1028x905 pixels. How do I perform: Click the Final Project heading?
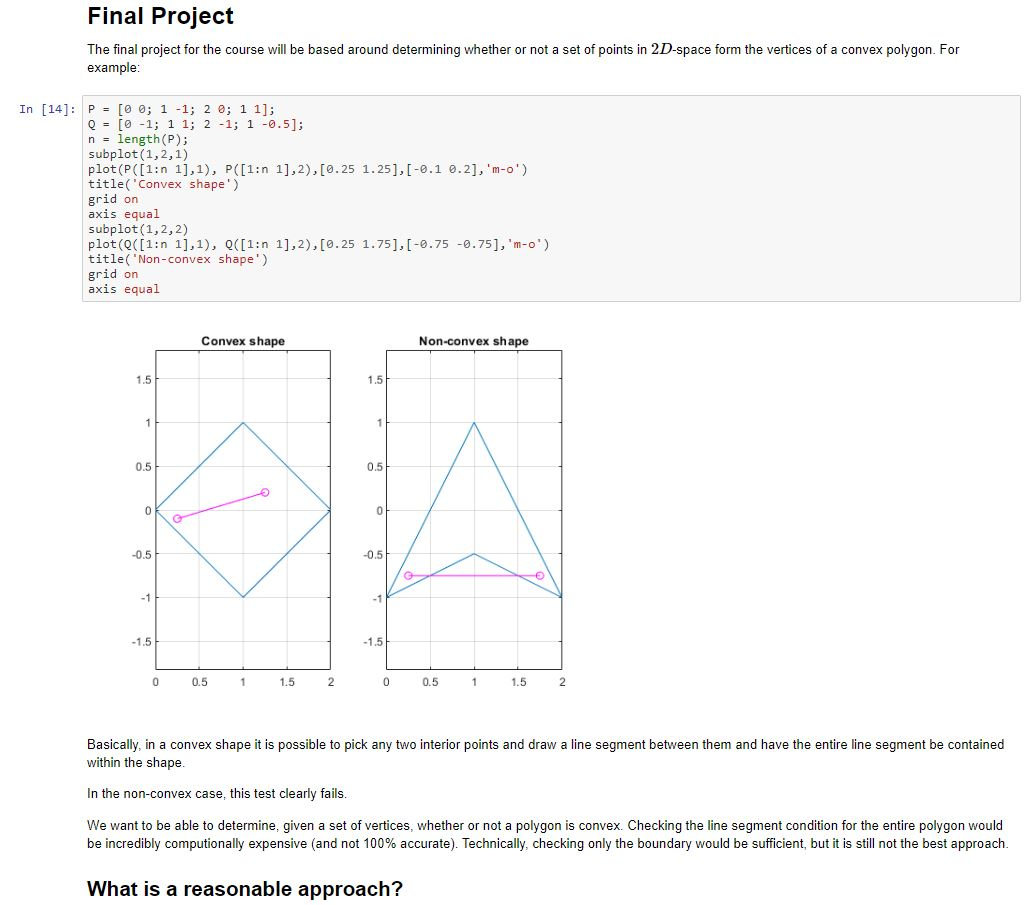[160, 16]
